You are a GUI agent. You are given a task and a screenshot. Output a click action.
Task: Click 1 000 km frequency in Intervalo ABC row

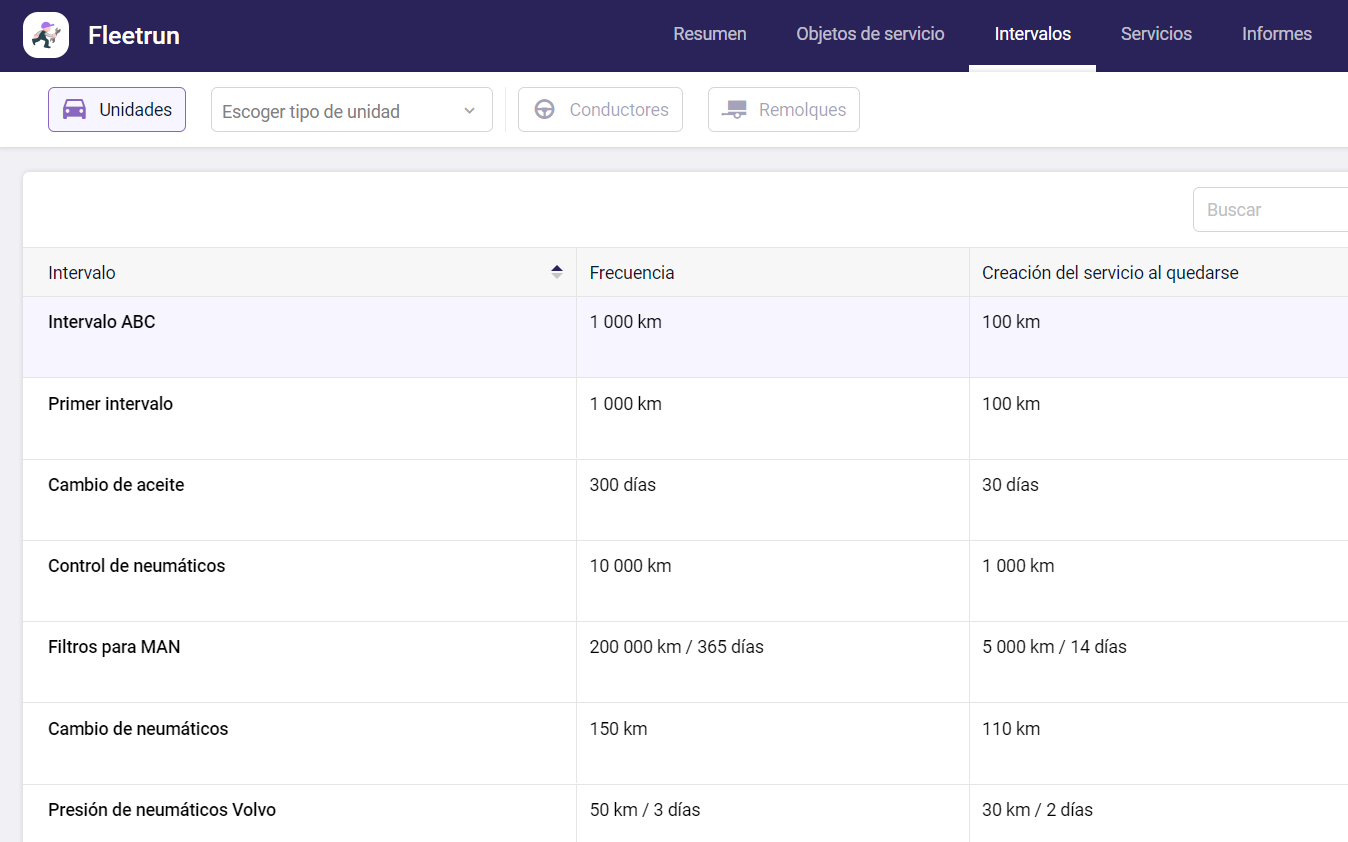[x=626, y=322]
